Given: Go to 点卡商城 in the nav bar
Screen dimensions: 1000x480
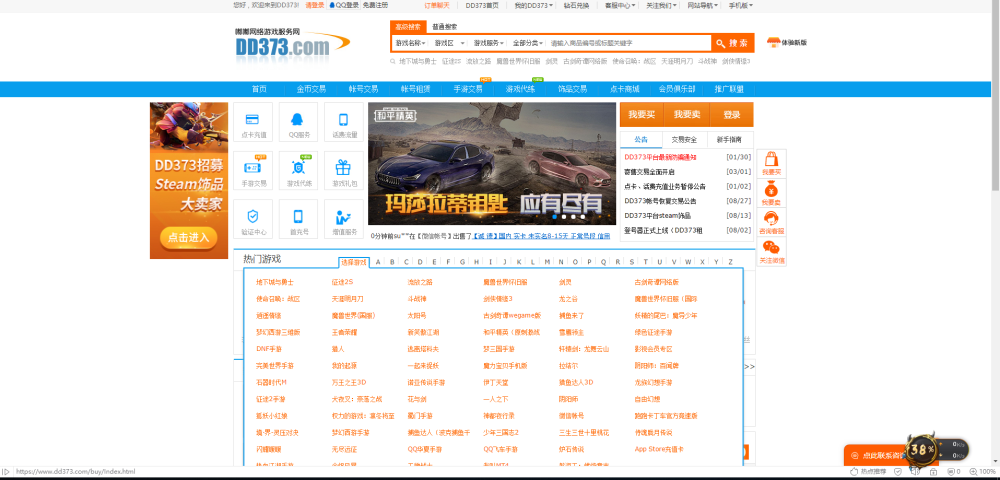Looking at the screenshot, I should pyautogui.click(x=624, y=89).
